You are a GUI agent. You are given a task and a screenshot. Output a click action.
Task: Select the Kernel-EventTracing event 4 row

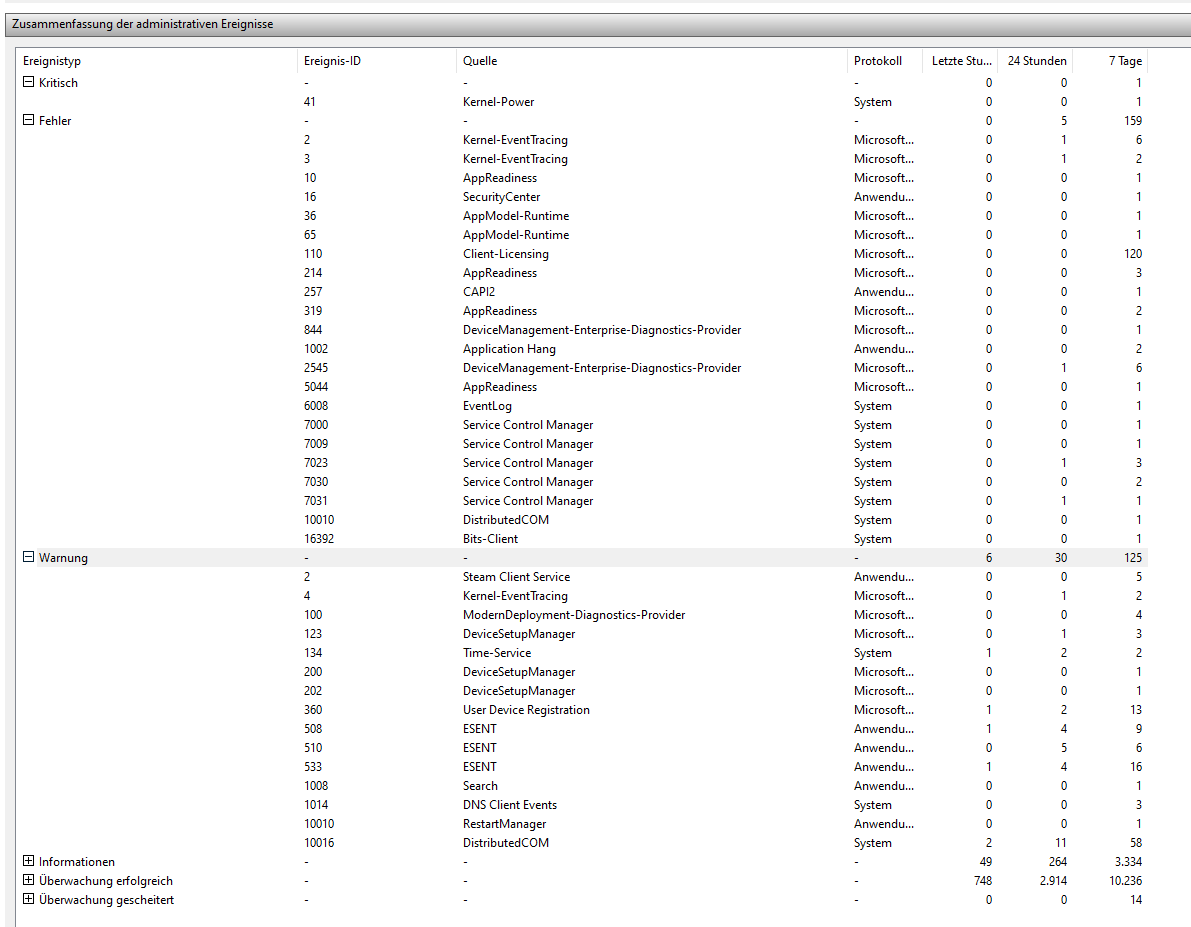[x=582, y=596]
